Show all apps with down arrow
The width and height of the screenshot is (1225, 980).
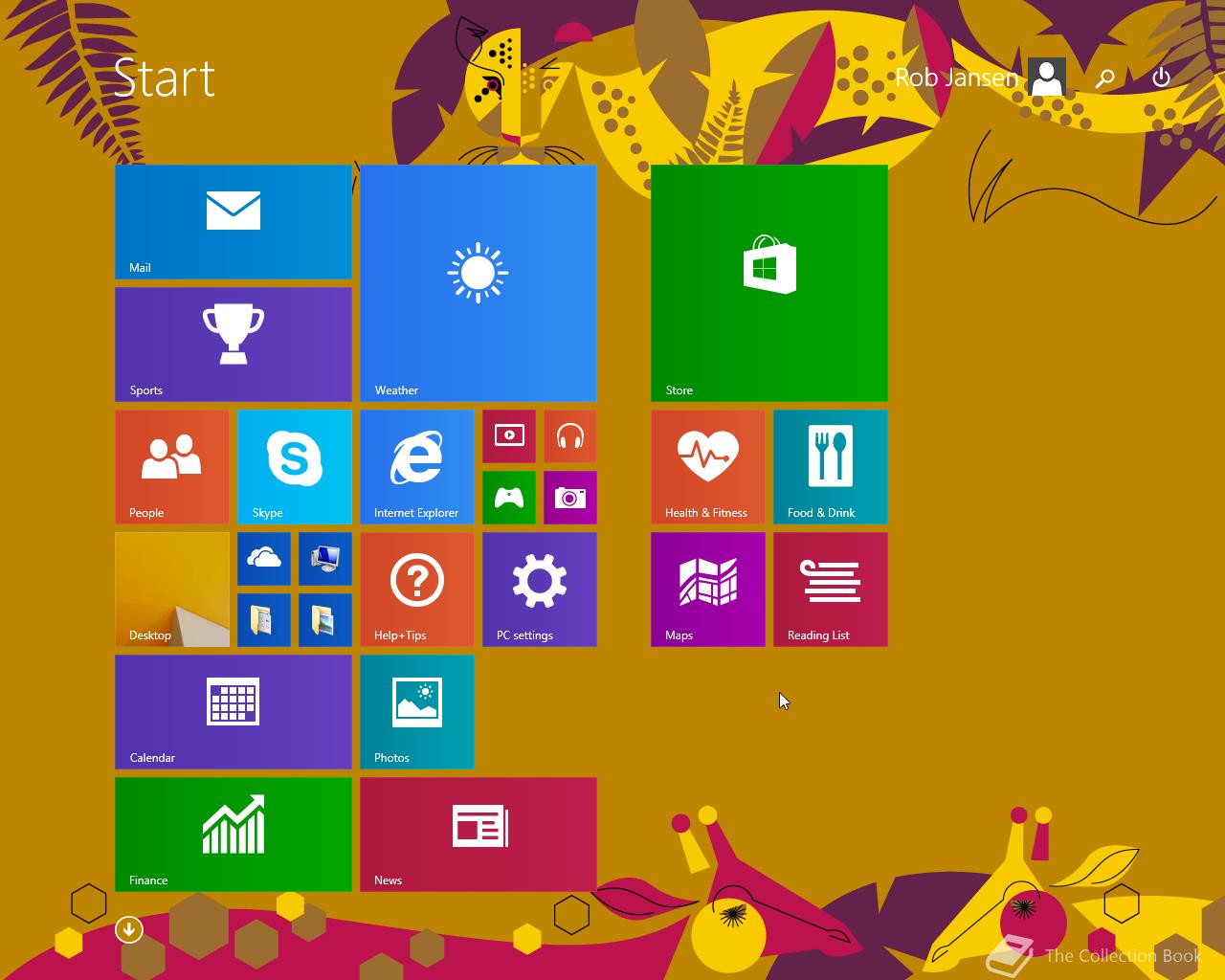click(x=129, y=928)
